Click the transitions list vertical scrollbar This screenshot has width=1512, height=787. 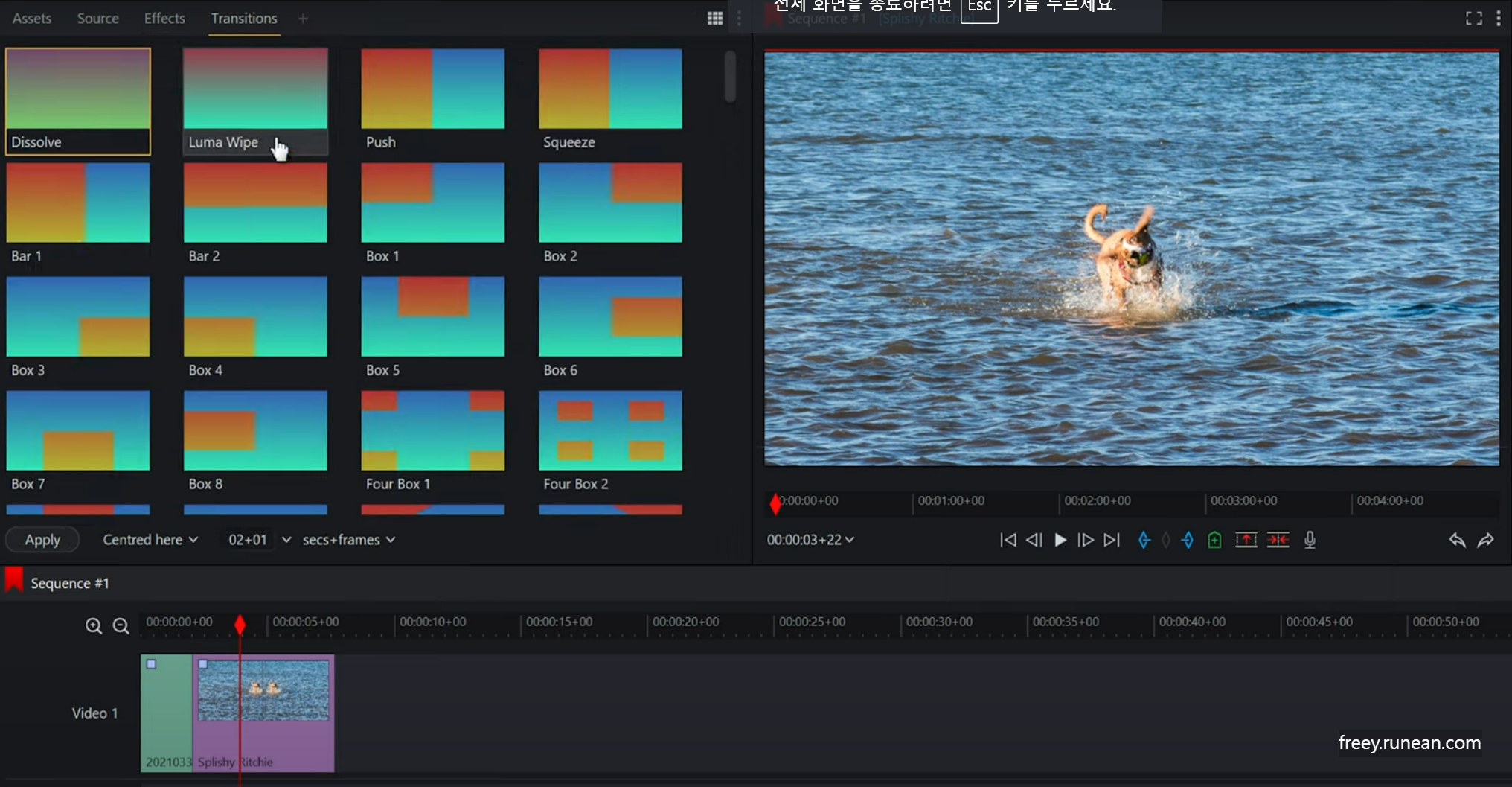730,76
